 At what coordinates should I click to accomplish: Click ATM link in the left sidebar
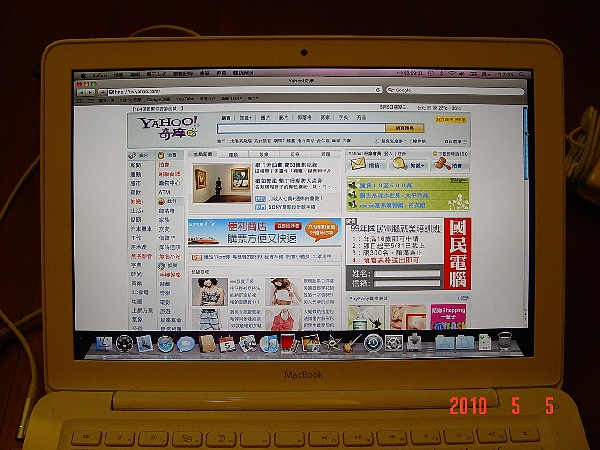164,192
